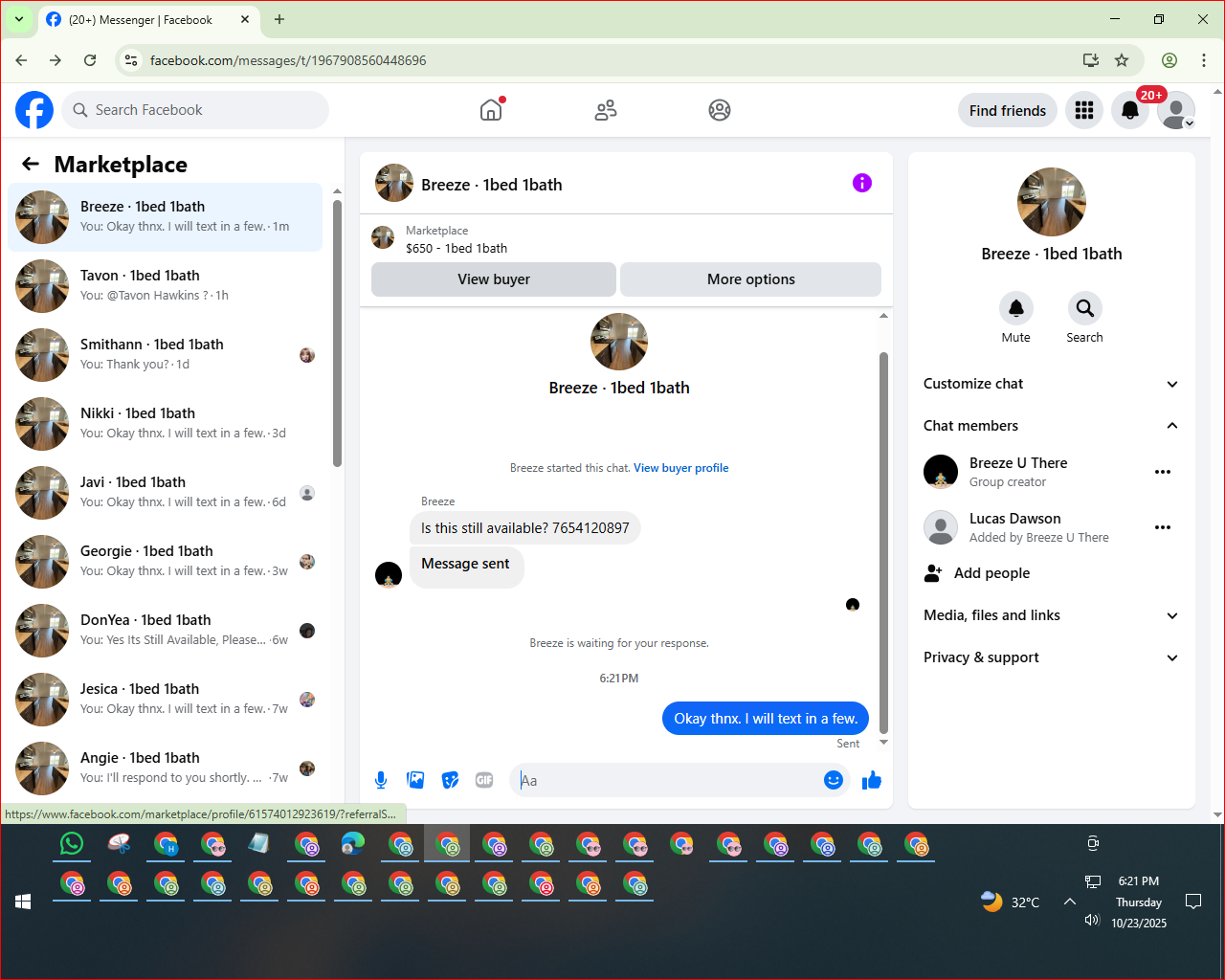Viewport: 1225px width, 980px height.
Task: Open options for Breeze U There member
Action: pyautogui.click(x=1163, y=472)
